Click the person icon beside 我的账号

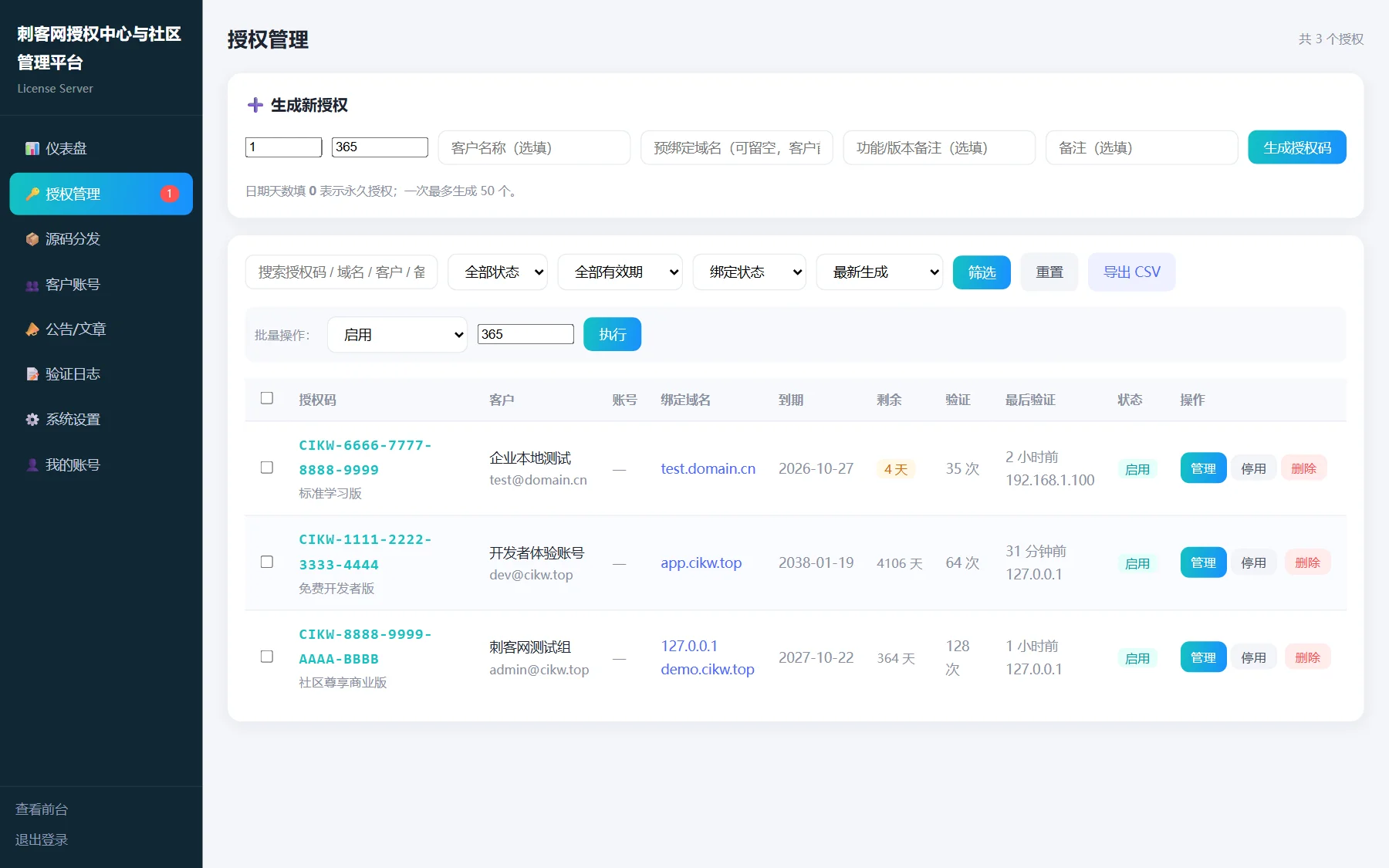click(32, 465)
